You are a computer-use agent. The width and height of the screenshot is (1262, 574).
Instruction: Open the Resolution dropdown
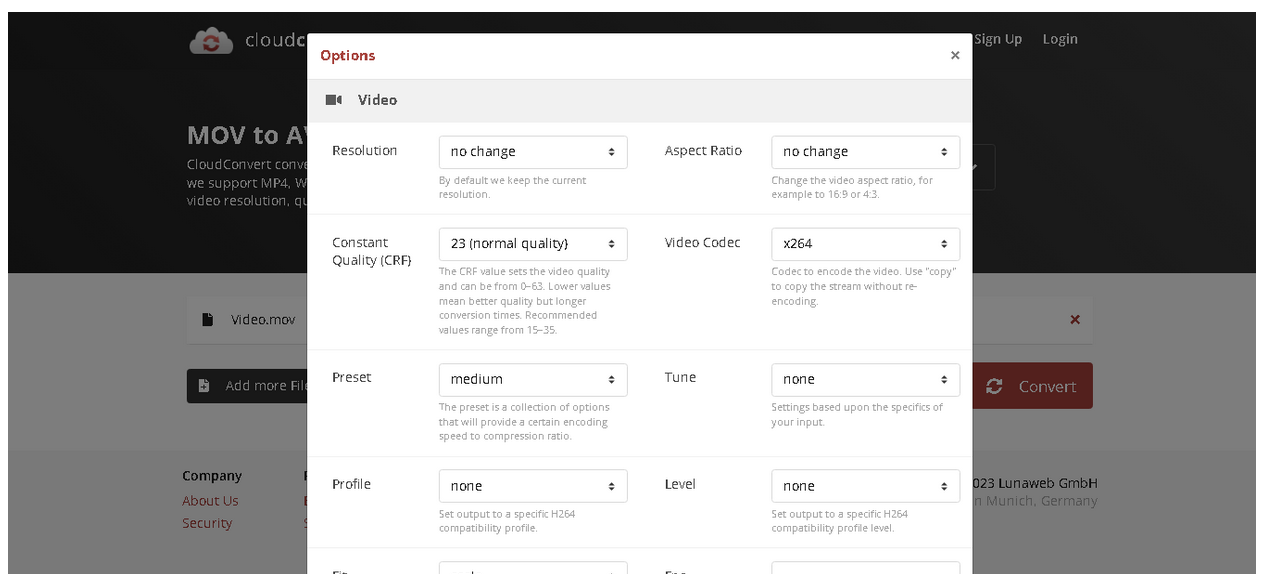pos(533,152)
